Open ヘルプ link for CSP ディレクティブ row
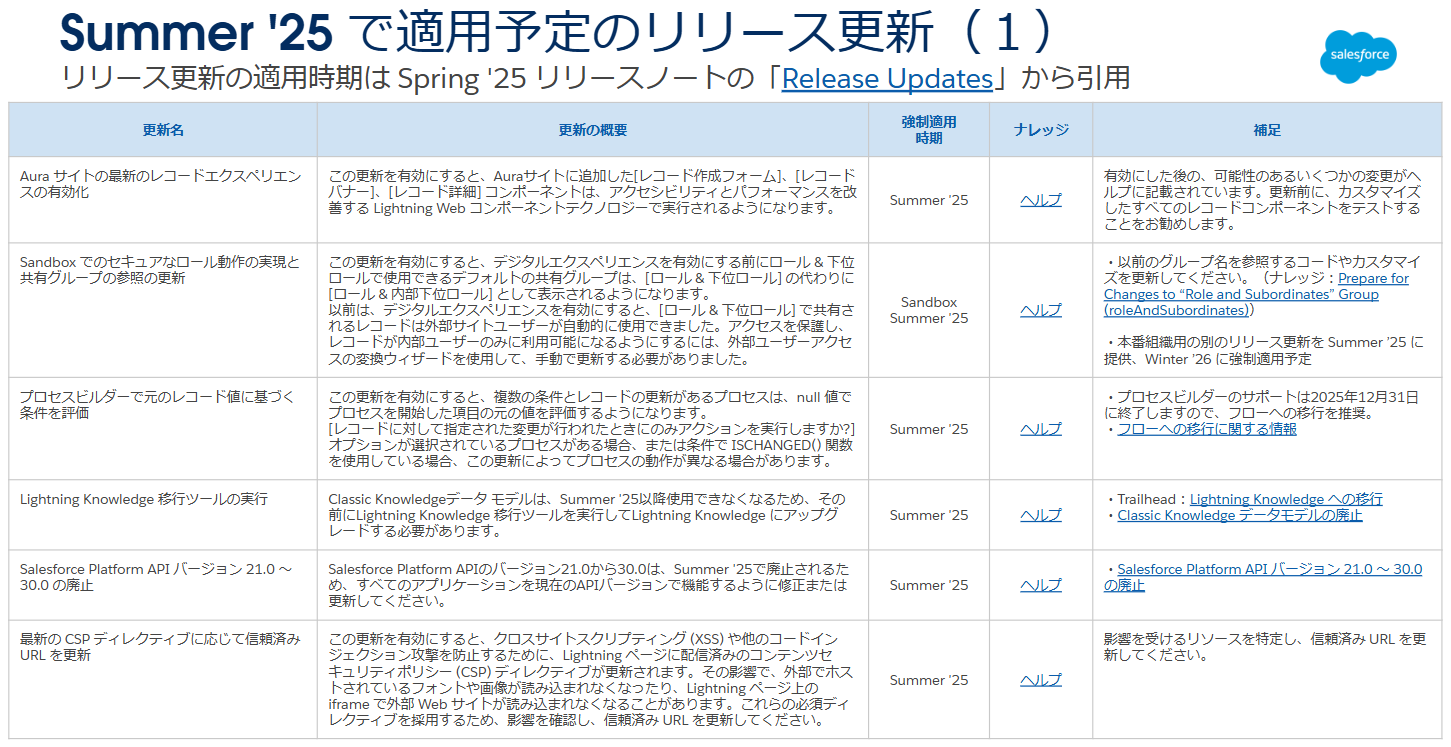The width and height of the screenshot is (1451, 747). (1040, 680)
